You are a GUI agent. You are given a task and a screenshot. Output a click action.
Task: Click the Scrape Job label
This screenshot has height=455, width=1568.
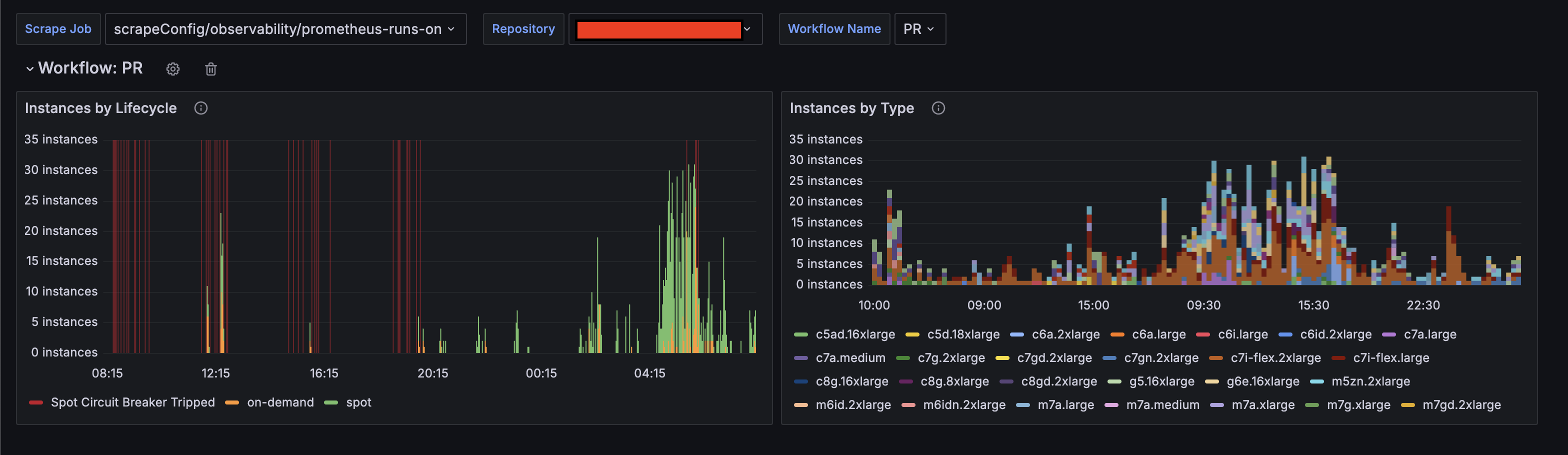(x=58, y=29)
